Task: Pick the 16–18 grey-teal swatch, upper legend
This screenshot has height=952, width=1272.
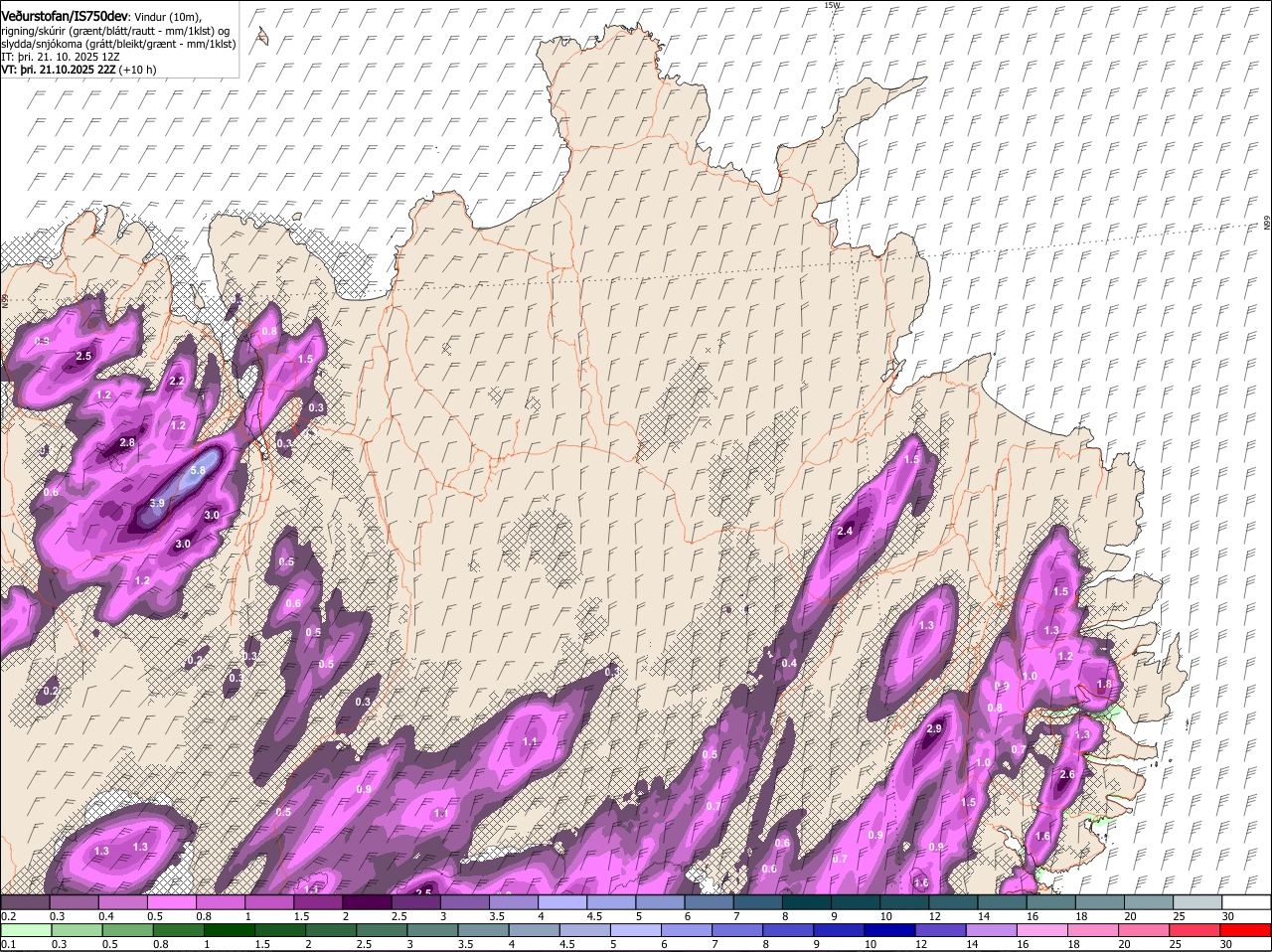Action: pos(1051,902)
